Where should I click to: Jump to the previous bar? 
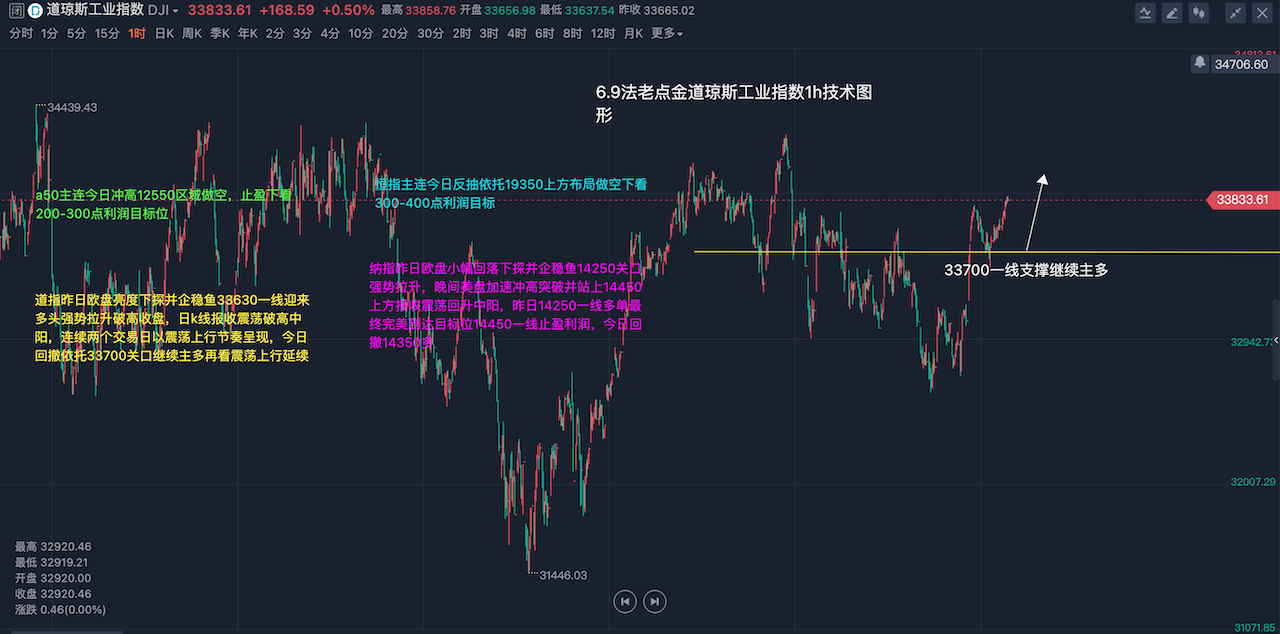coord(625,601)
